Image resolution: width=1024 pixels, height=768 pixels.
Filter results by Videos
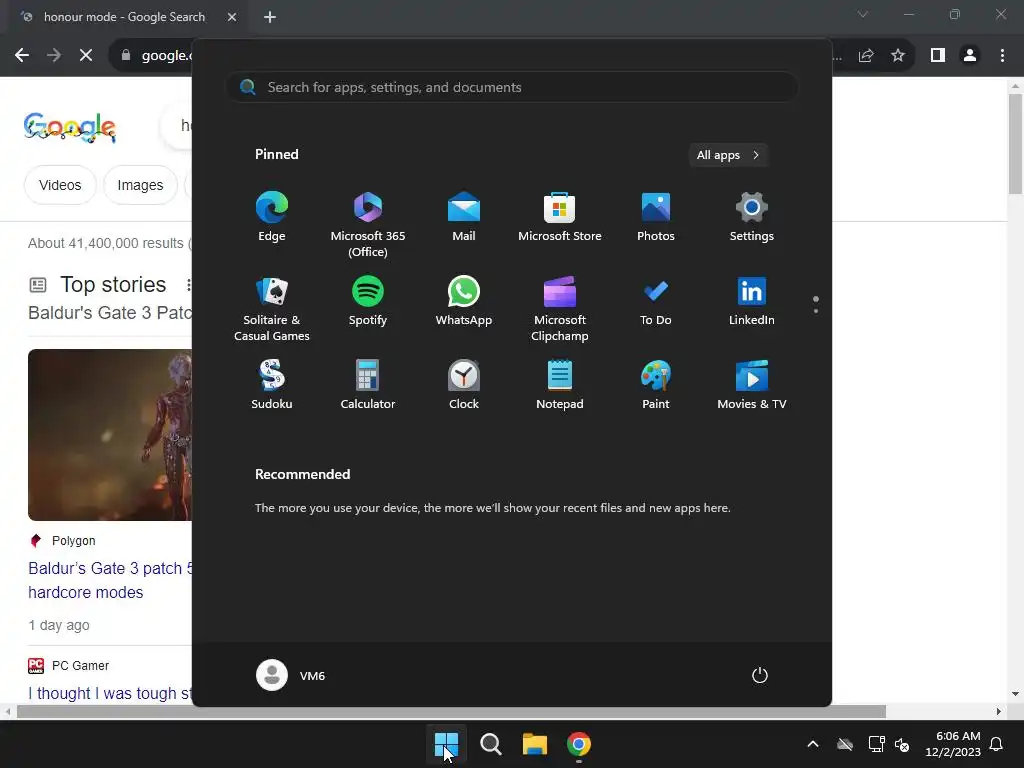point(60,185)
